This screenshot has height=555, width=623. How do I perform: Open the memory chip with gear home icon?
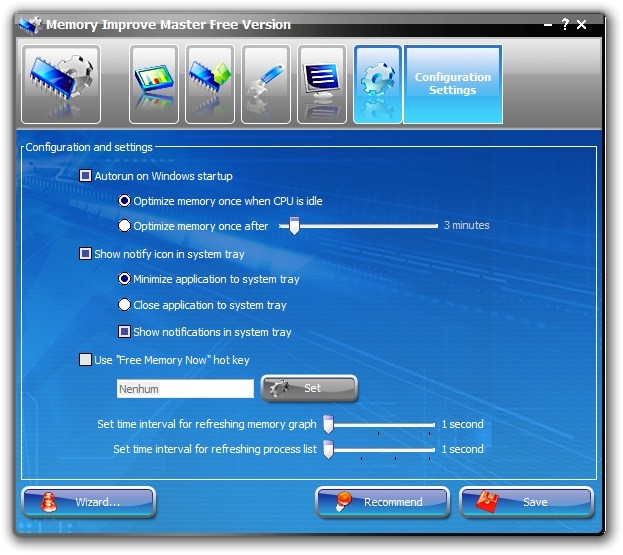(61, 84)
